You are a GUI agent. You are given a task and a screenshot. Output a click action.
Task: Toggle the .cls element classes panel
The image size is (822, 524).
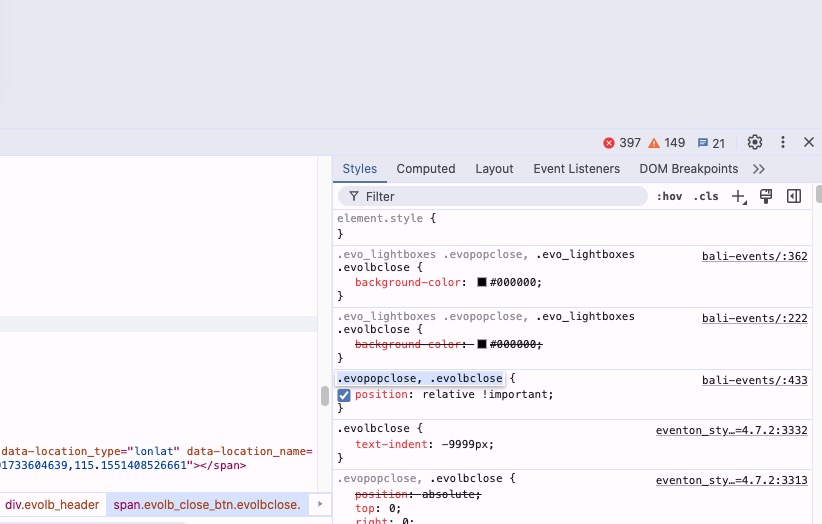706,196
